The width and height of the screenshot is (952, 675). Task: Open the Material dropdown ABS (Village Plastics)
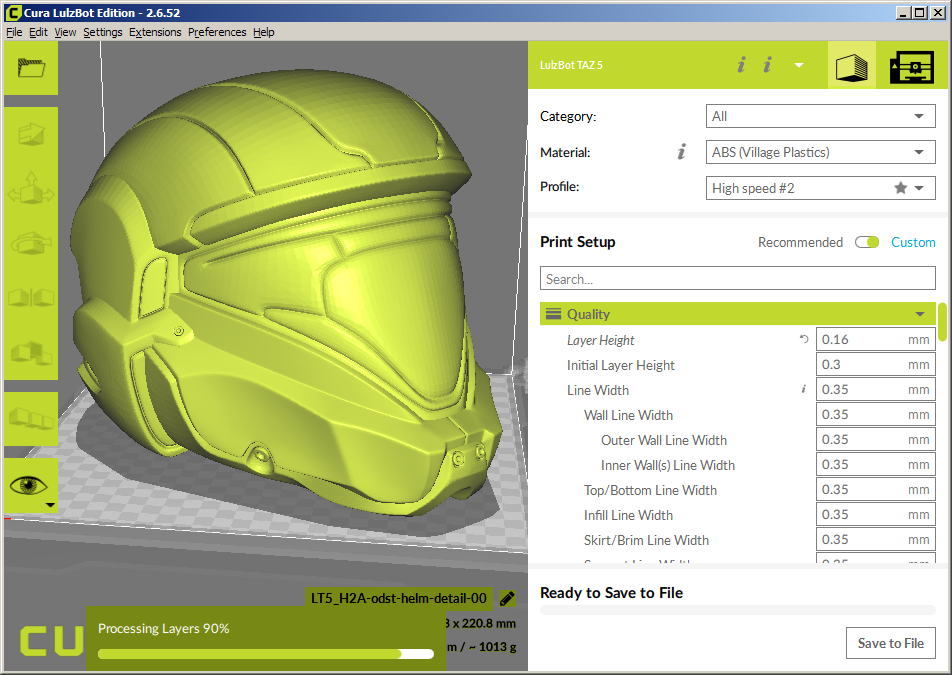pyautogui.click(x=820, y=152)
